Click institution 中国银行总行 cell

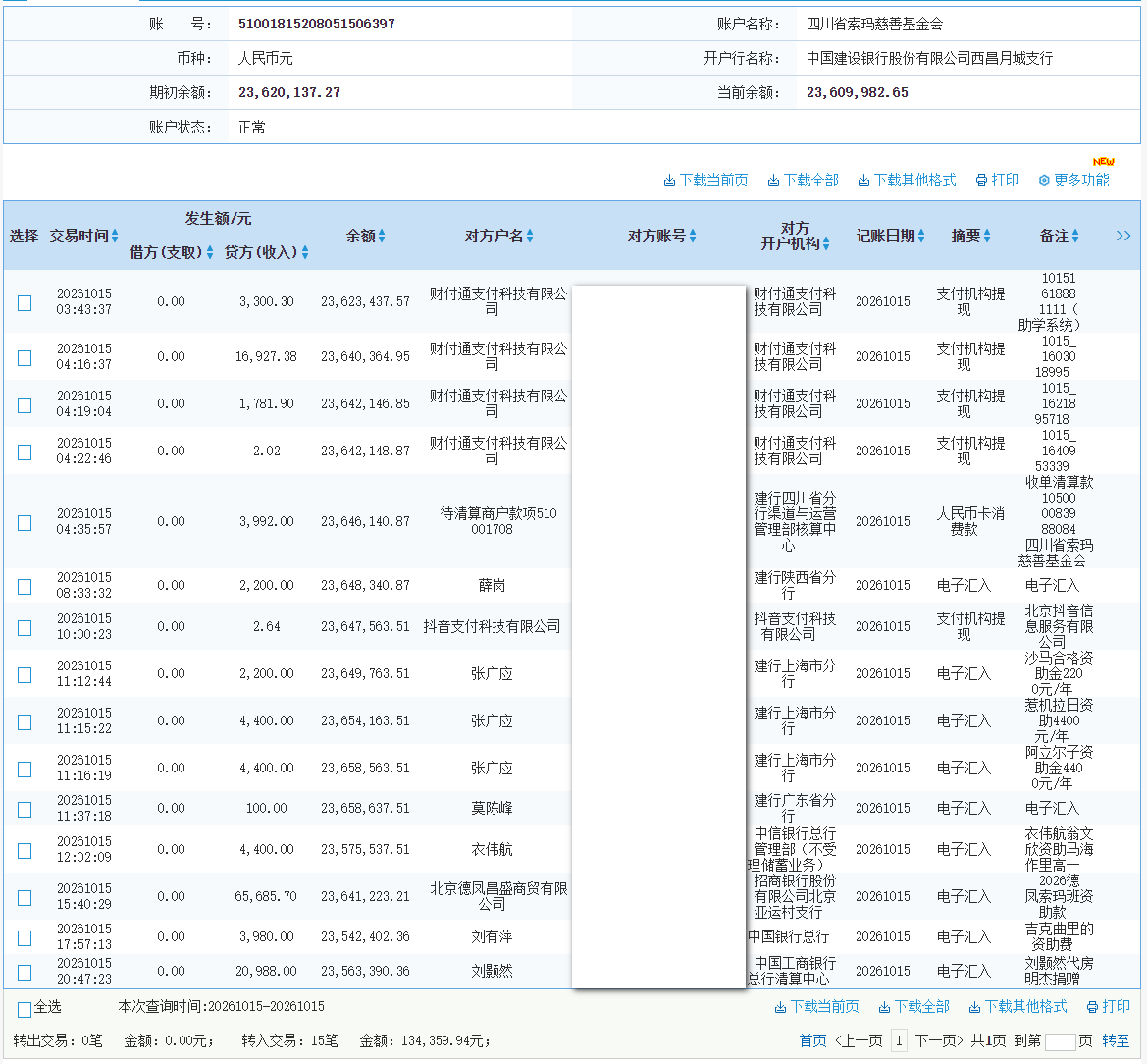coord(788,936)
